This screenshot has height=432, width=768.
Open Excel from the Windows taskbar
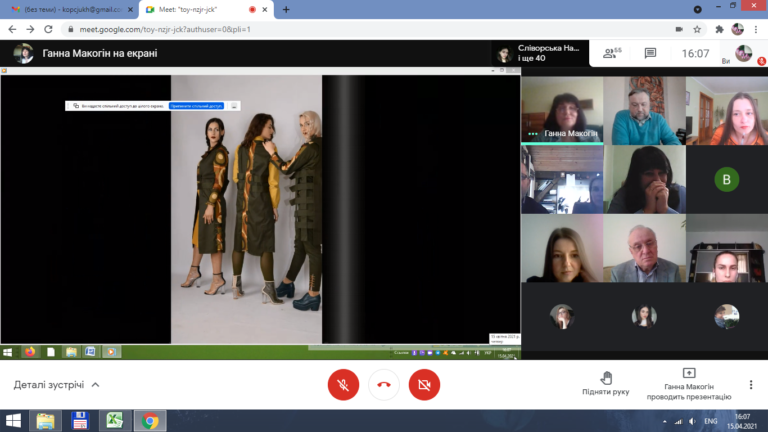coord(115,421)
